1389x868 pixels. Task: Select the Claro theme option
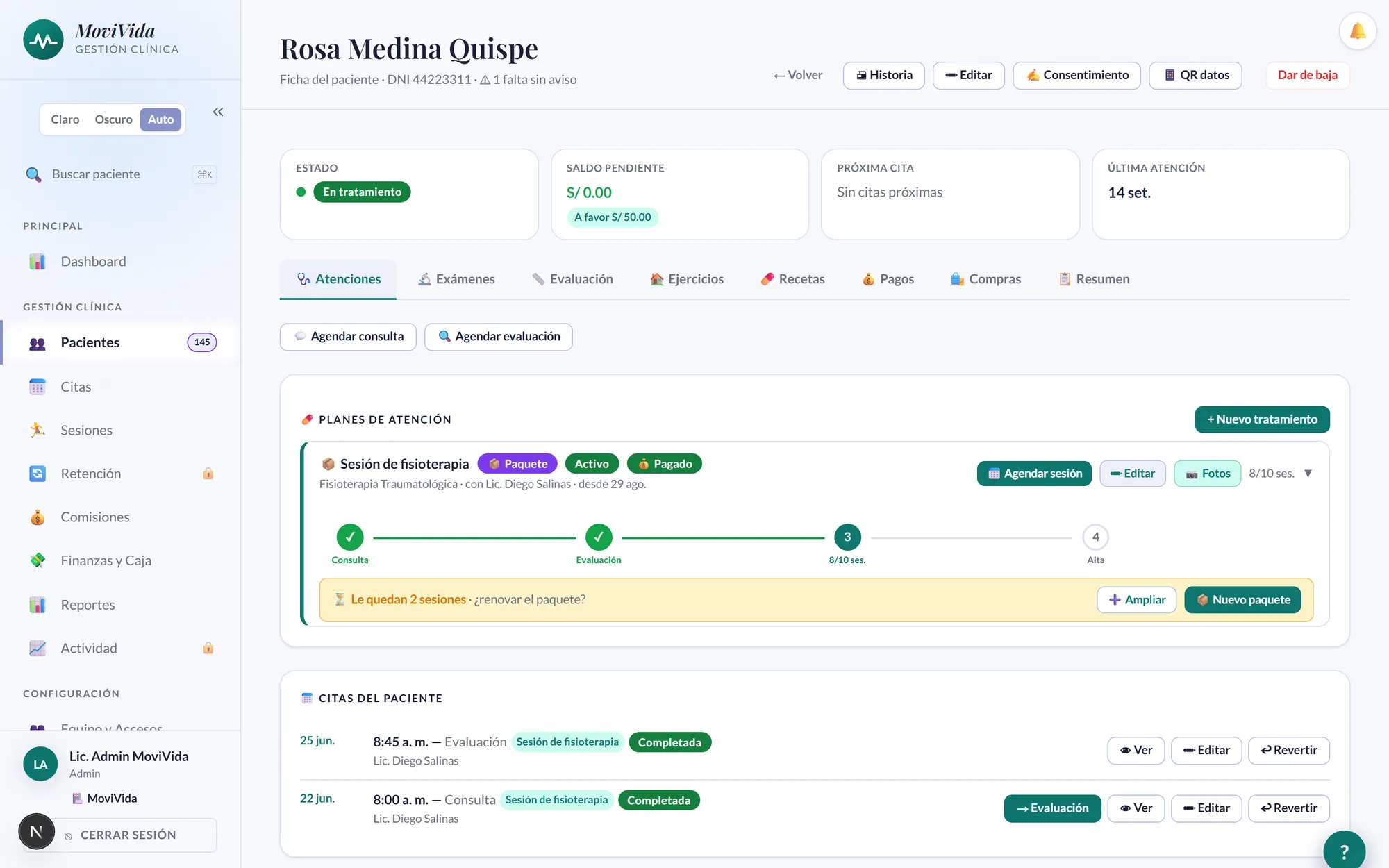65,119
